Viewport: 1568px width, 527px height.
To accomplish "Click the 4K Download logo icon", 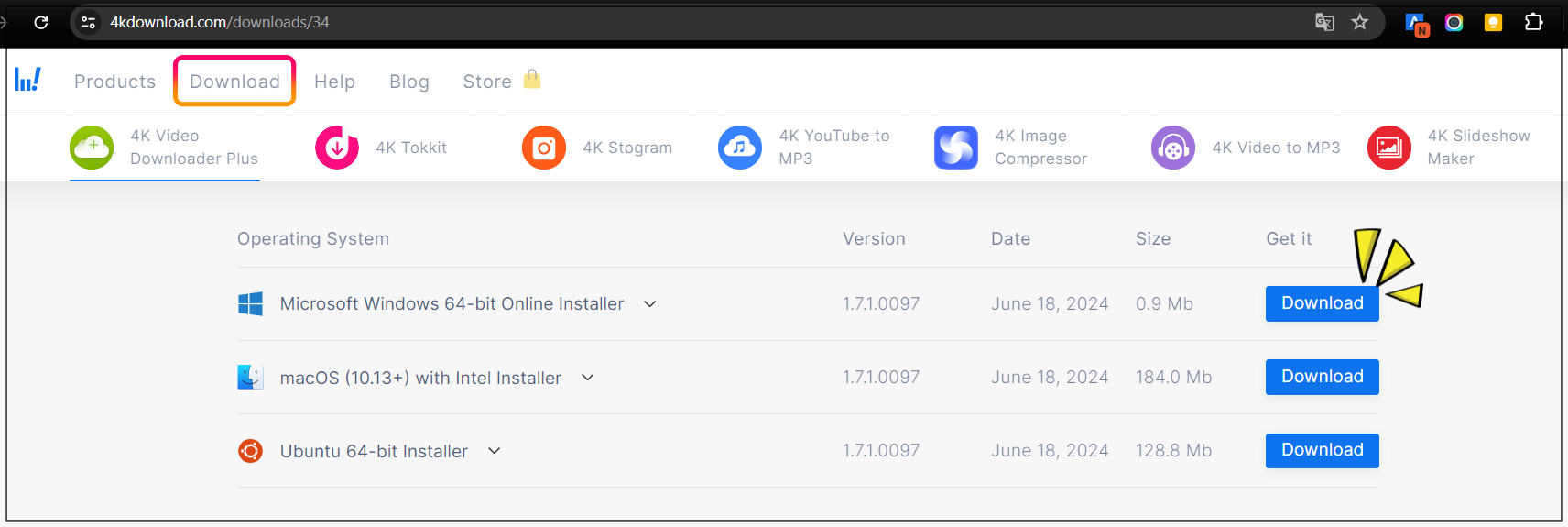I will [x=27, y=80].
